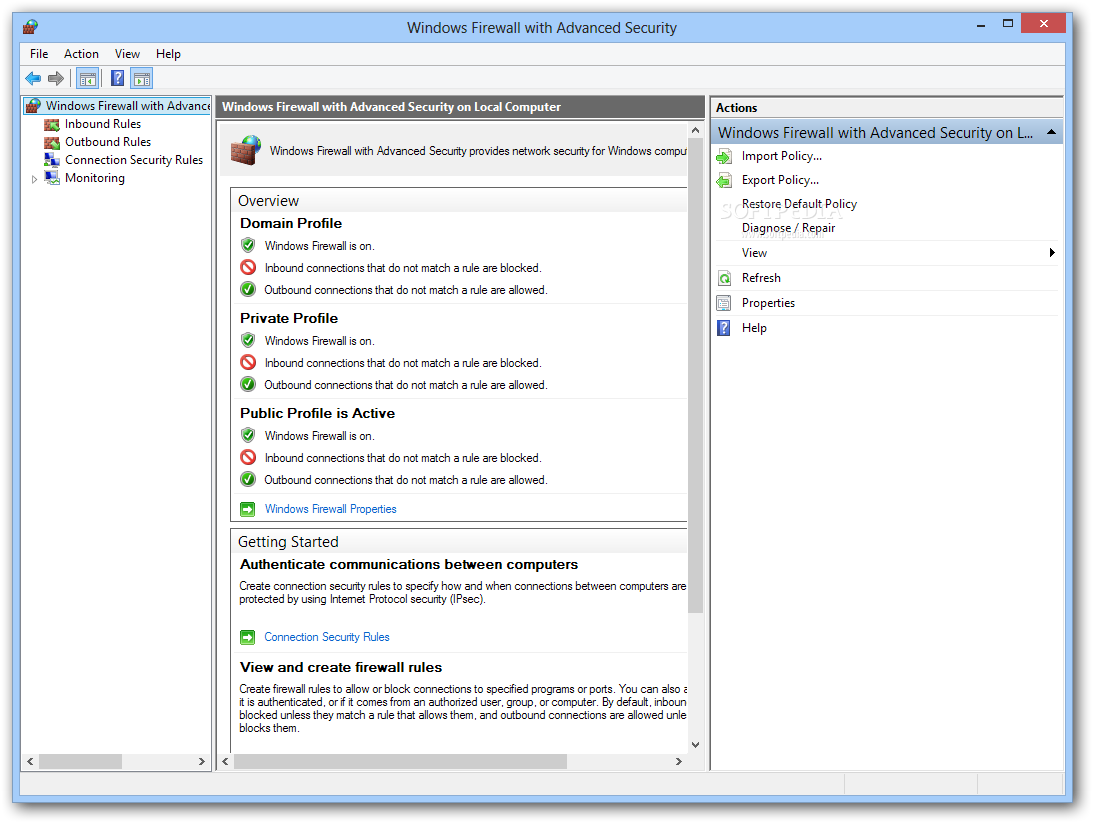Image resolution: width=1093 pixels, height=823 pixels.
Task: Click the Domain Profile heading
Action: point(291,223)
